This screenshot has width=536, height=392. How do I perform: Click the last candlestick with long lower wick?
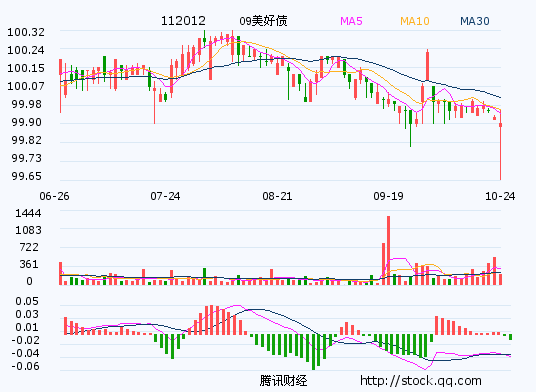(500, 147)
